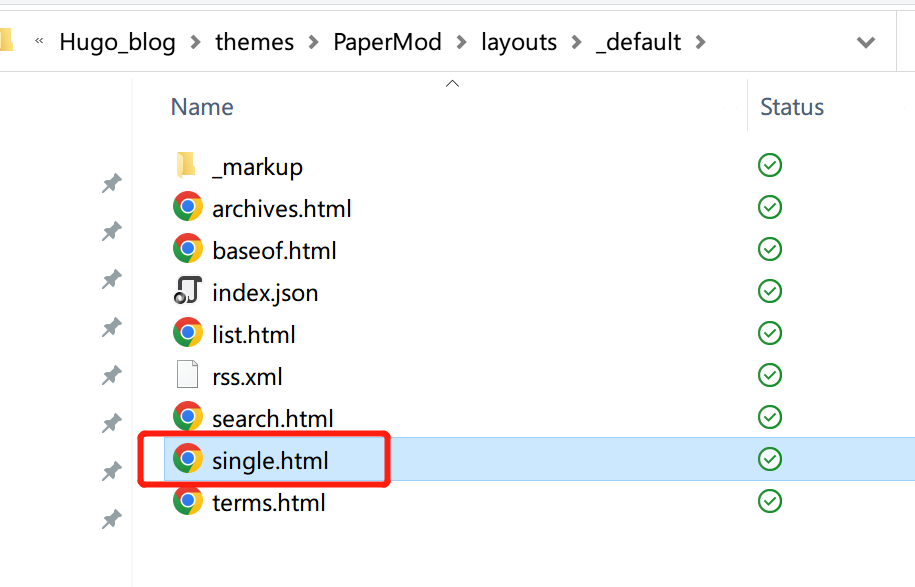Screen dimensions: 915x587
Task: Select the Chrome icon of baseof.html
Action: click(188, 249)
